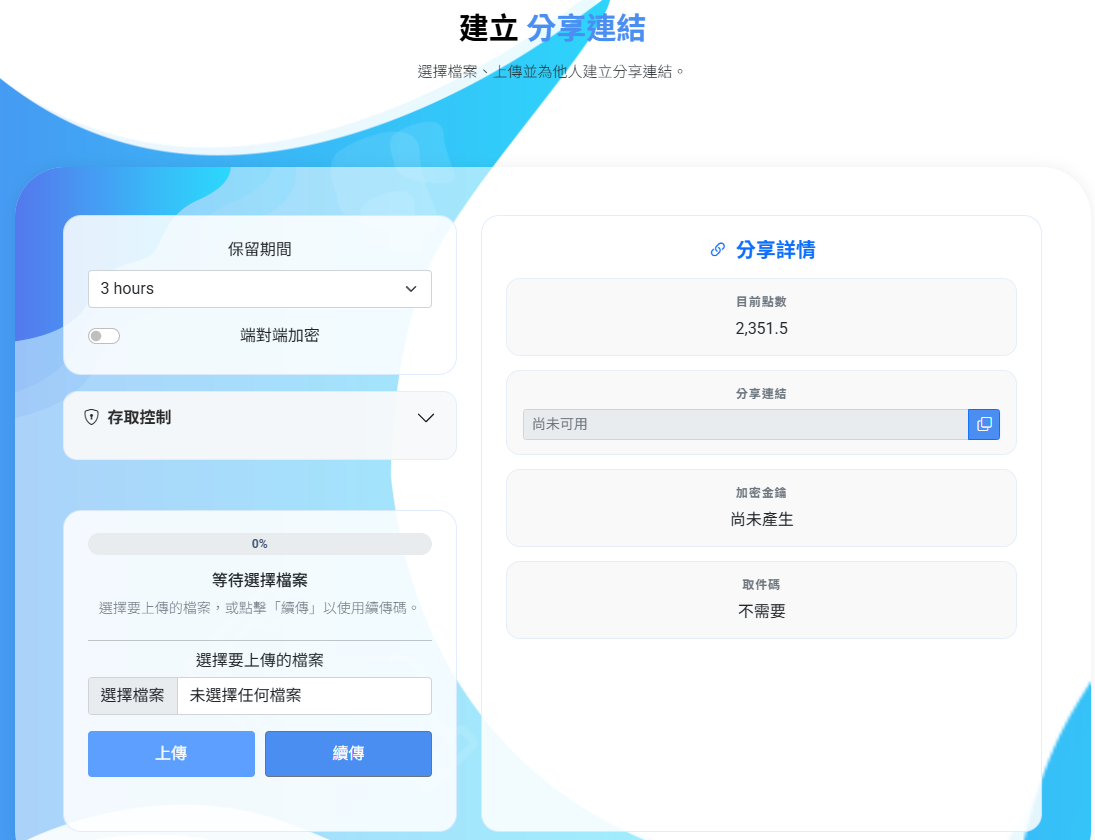Click the 續傳 button
This screenshot has width=1095, height=840.
[x=348, y=753]
